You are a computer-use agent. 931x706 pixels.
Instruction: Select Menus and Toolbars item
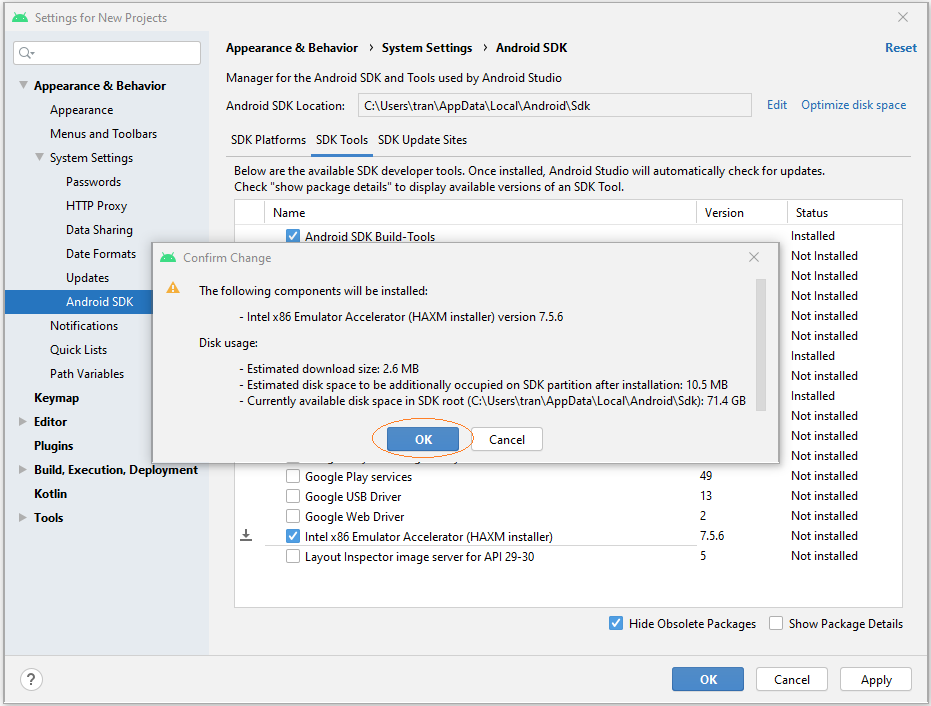(103, 134)
